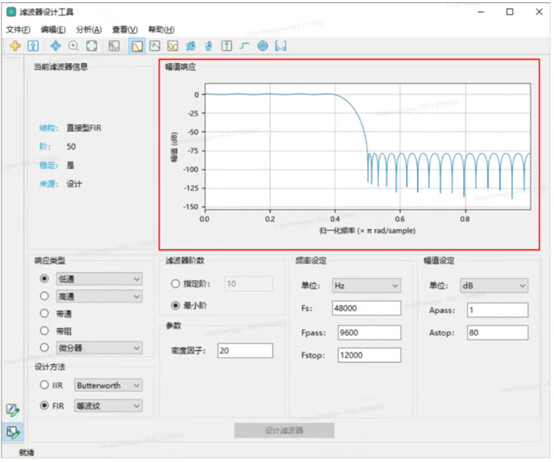Open the Butterworth IIR method dropdown

108,385
